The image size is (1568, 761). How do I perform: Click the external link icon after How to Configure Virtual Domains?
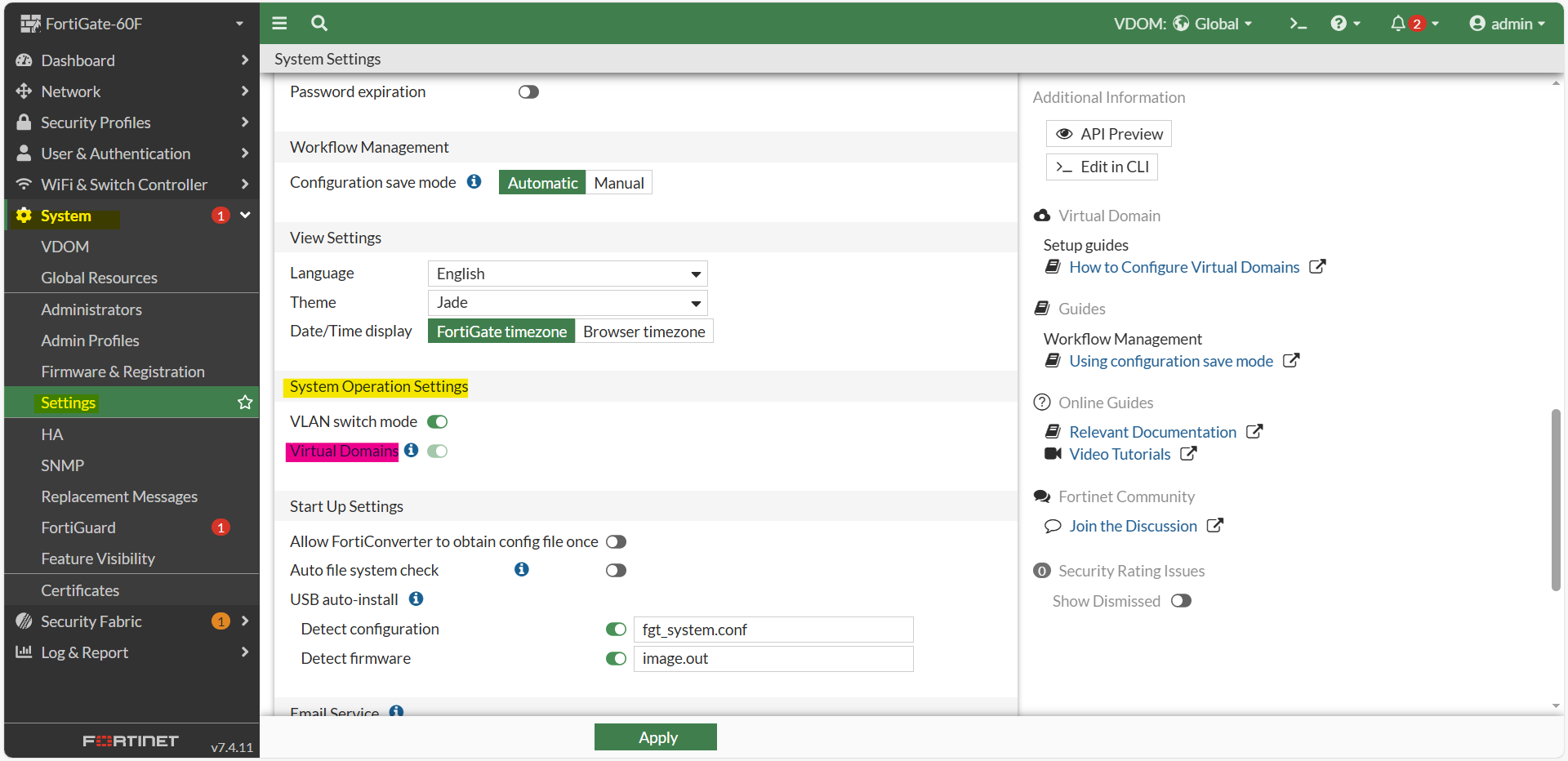[1317, 267]
